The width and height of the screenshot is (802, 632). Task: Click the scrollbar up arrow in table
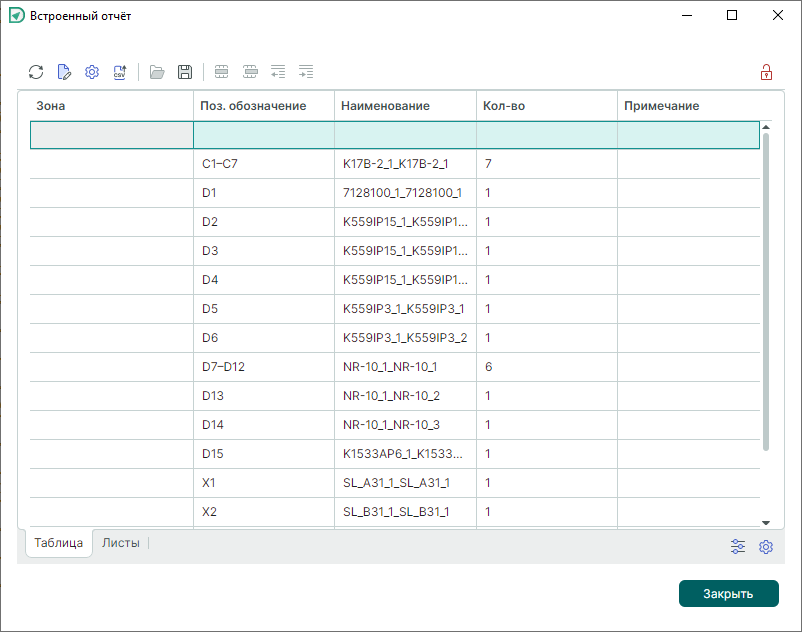(766, 127)
